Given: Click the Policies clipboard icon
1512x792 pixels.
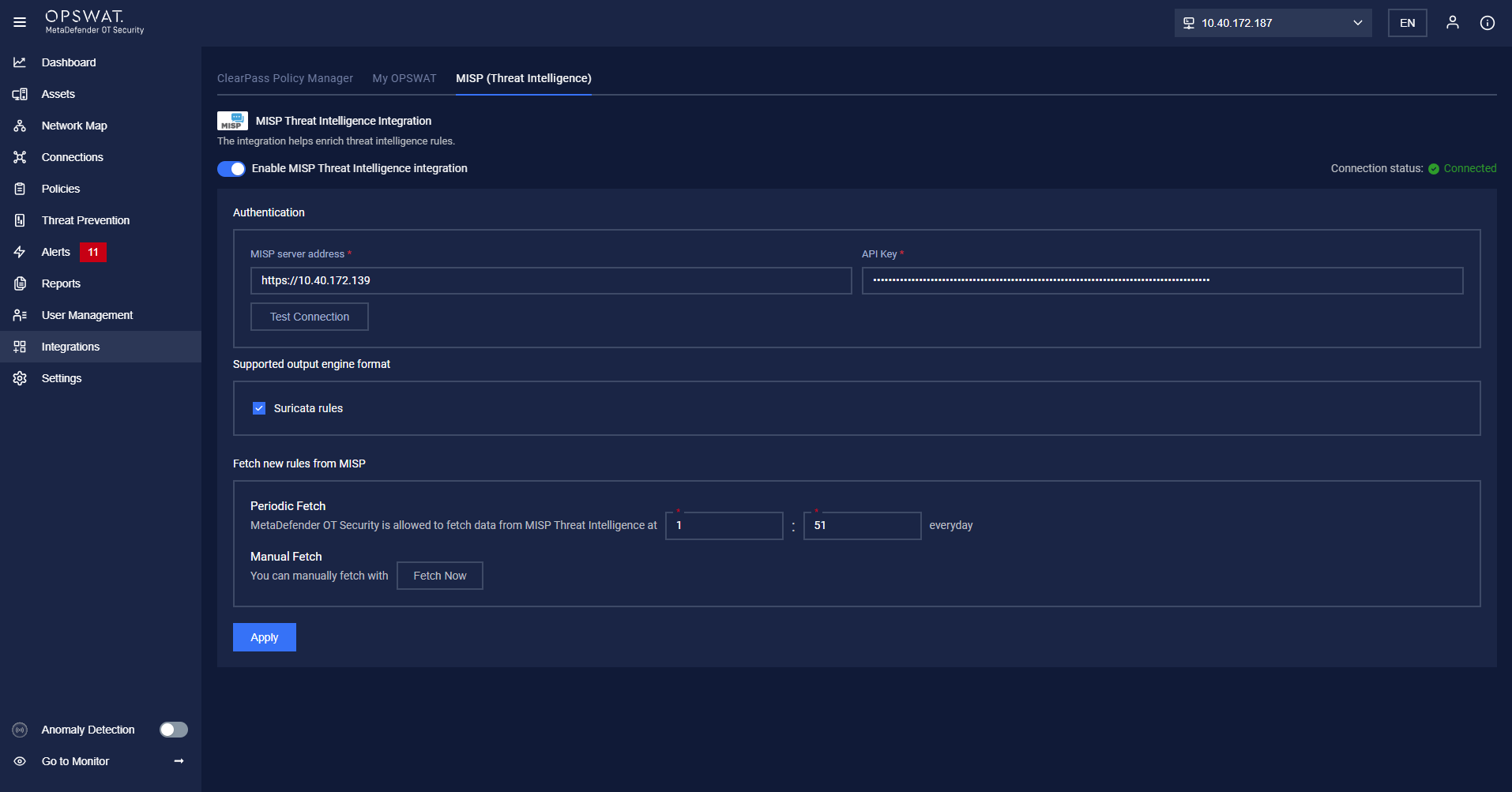Looking at the screenshot, I should click(x=20, y=189).
